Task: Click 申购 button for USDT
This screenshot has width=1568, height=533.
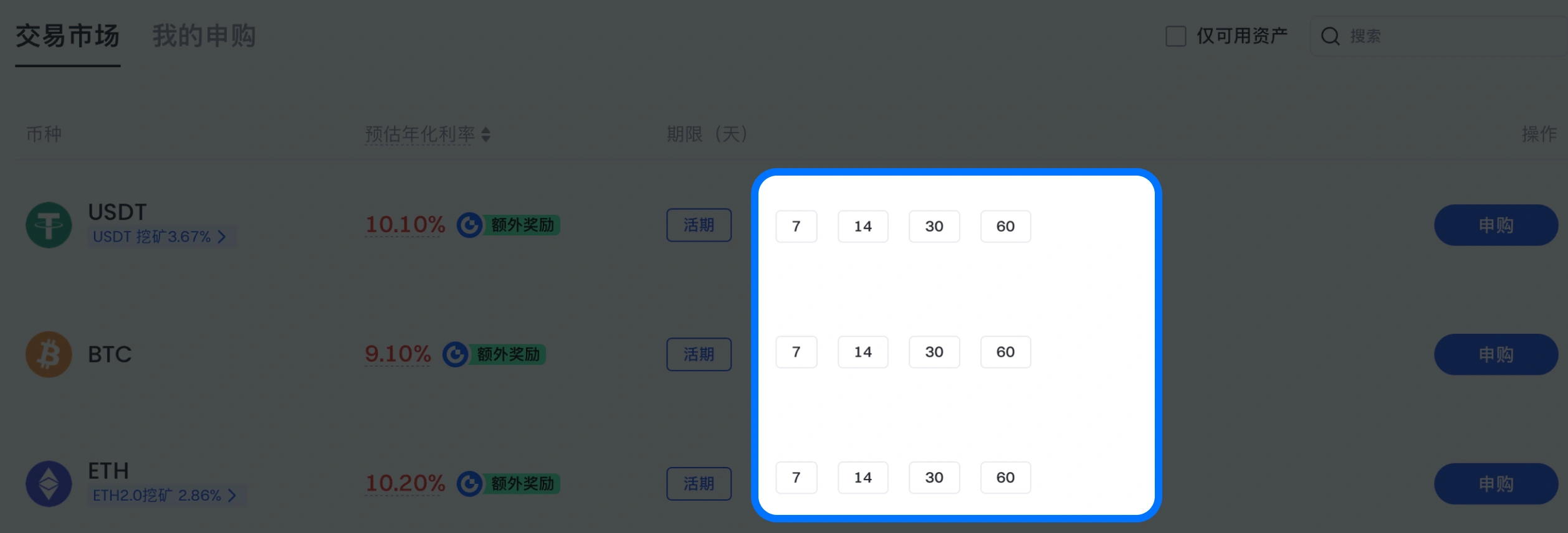Action: pos(1495,225)
